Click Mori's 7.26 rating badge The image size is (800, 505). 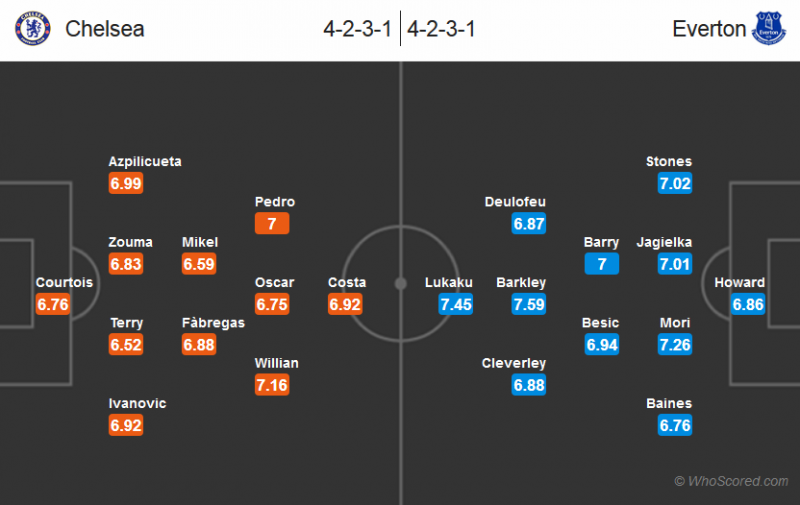click(675, 345)
